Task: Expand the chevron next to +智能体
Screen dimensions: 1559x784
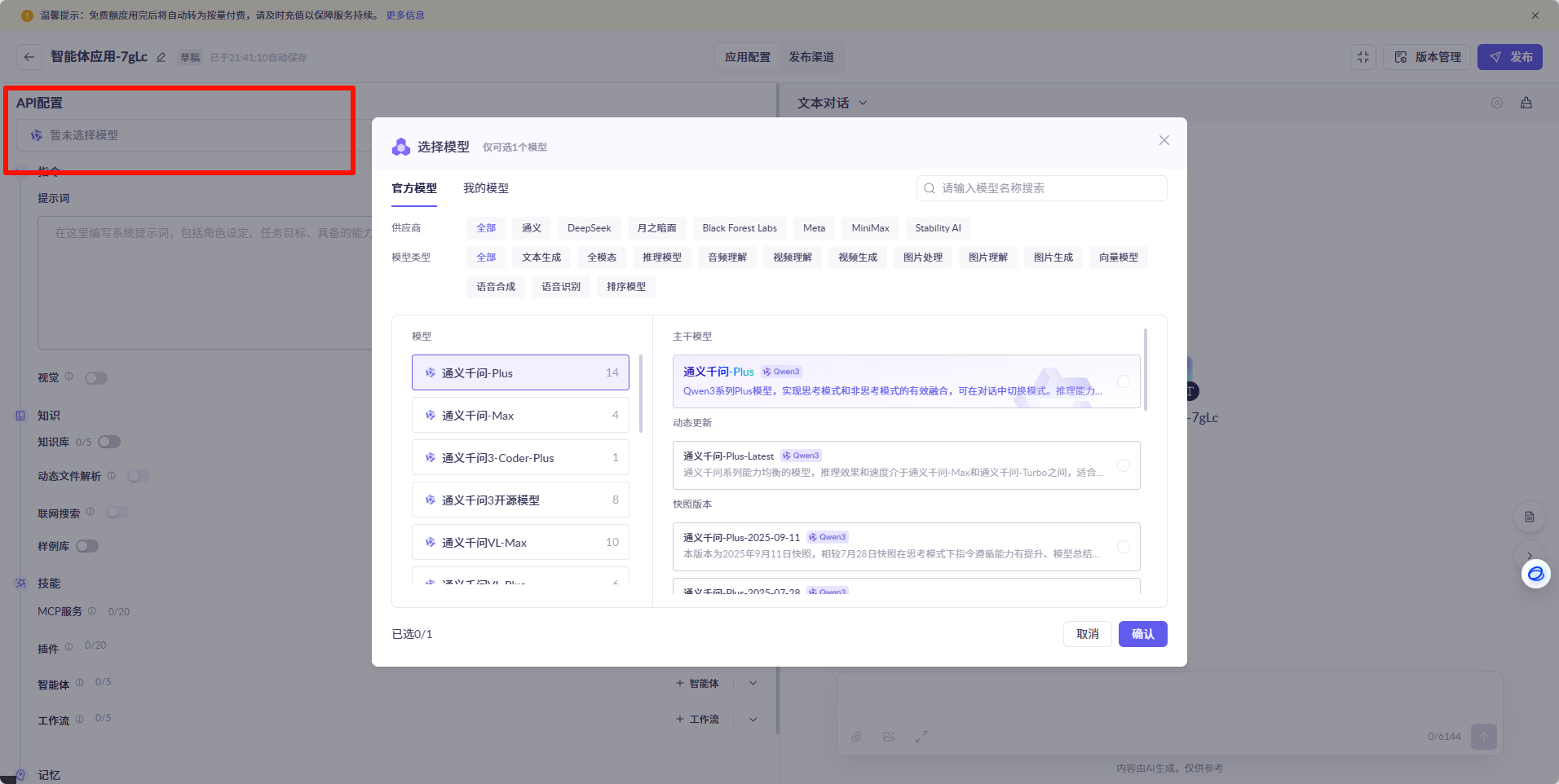Action: point(753,683)
